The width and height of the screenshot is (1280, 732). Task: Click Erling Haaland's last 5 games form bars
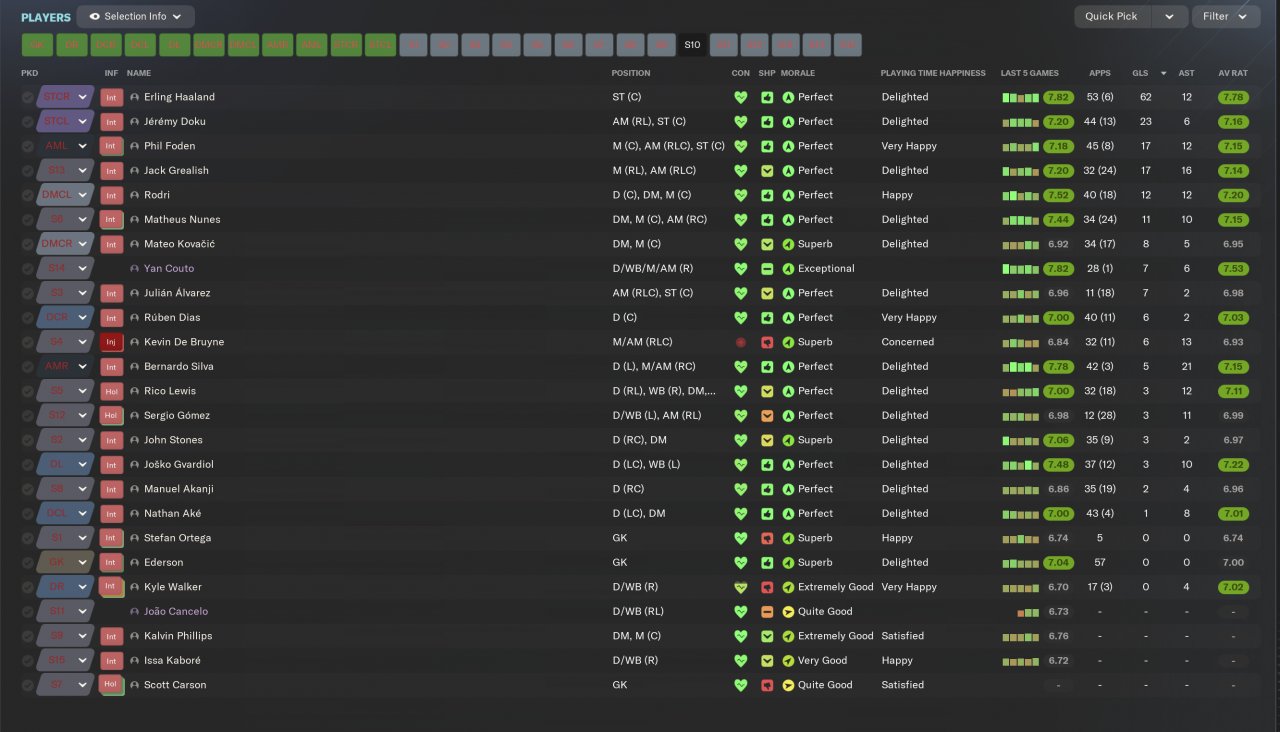click(1020, 97)
